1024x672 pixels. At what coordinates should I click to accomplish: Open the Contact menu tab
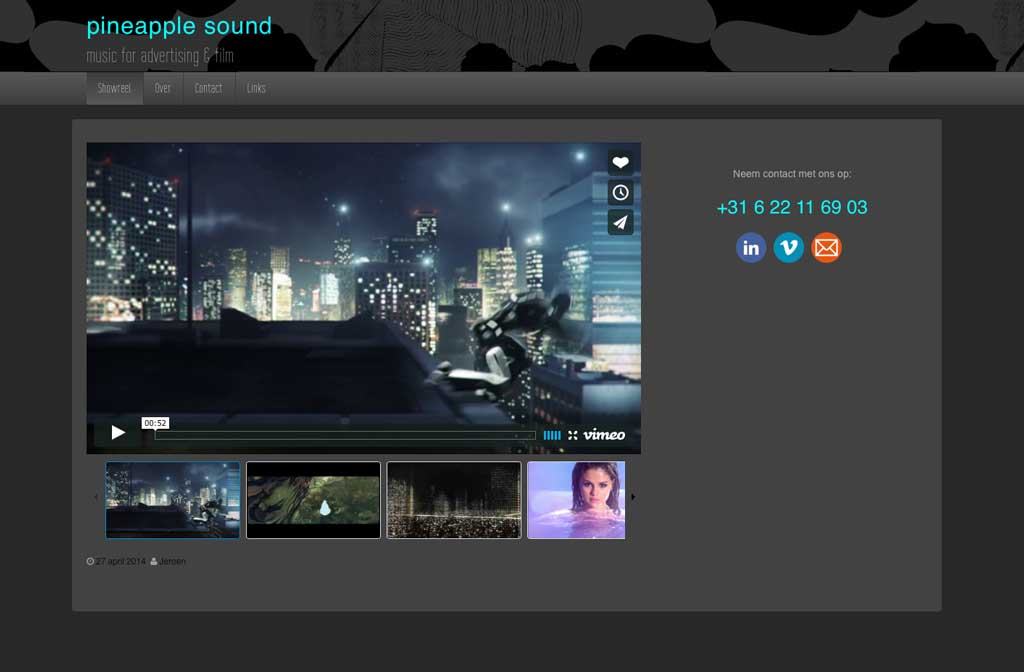(208, 88)
